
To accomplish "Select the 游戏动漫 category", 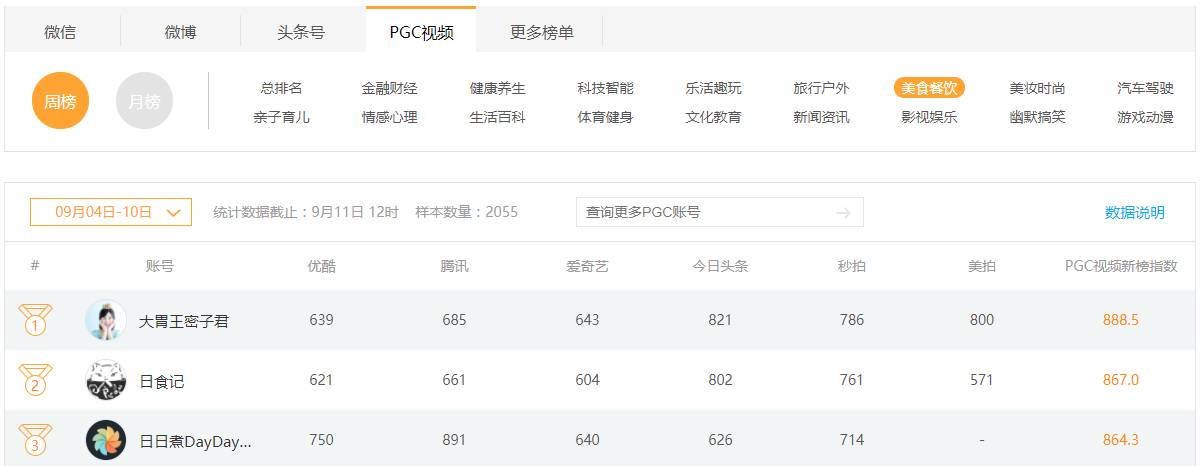I will point(1145,117).
